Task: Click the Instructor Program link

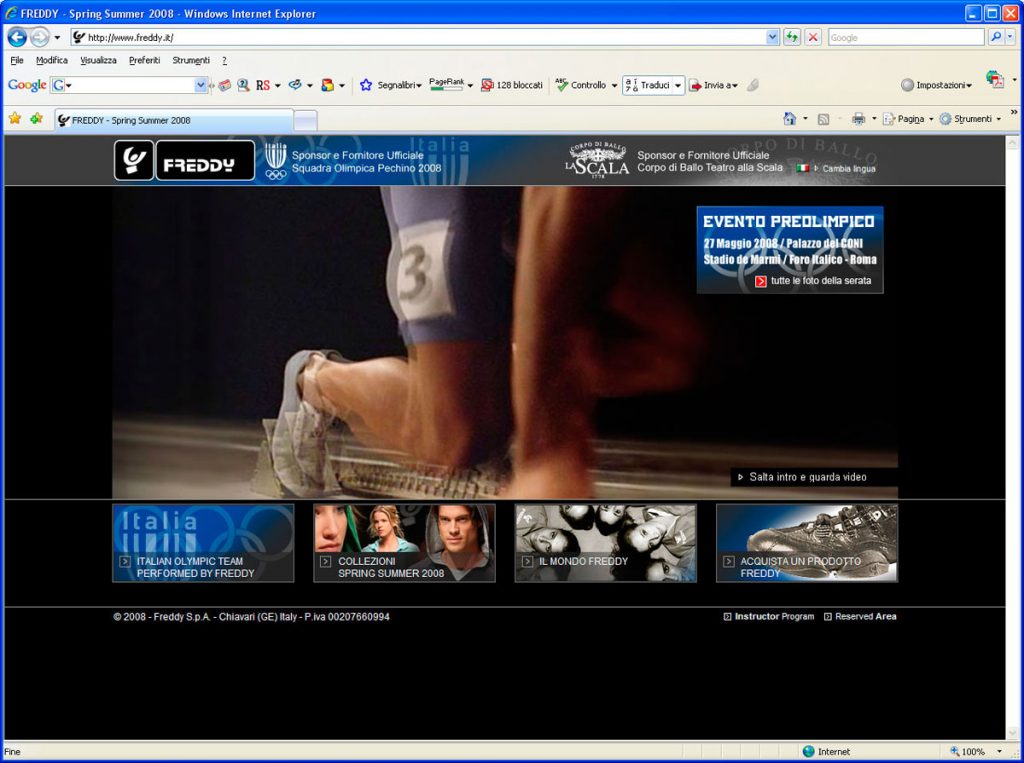Action: (x=769, y=616)
